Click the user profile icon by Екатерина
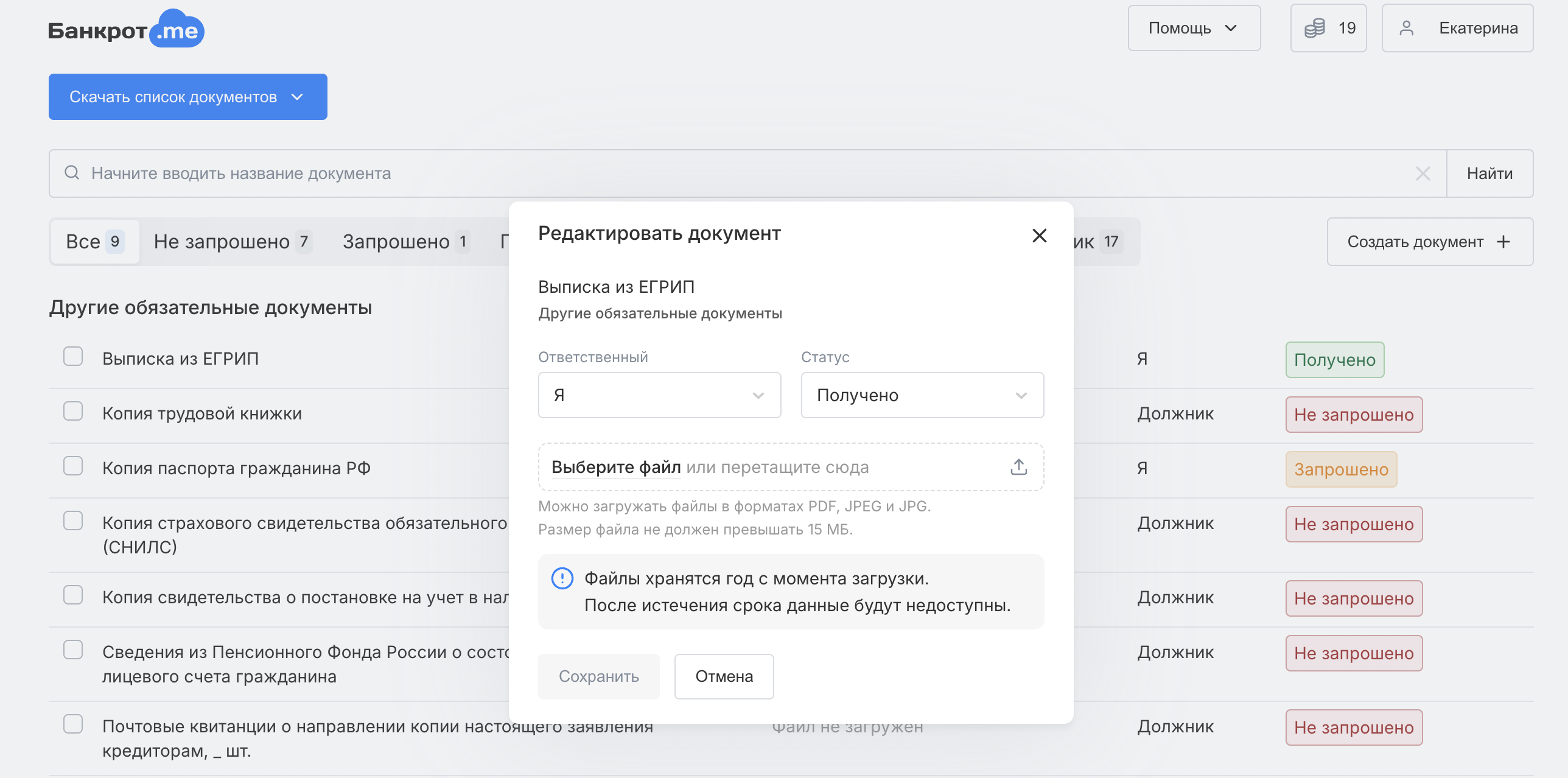This screenshot has height=778, width=1568. (x=1406, y=28)
